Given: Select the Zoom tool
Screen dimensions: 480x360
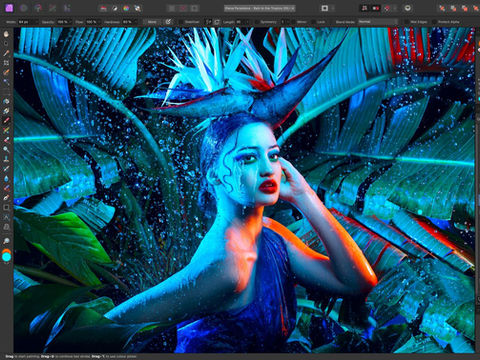Looking at the screenshot, I should click(6, 241).
